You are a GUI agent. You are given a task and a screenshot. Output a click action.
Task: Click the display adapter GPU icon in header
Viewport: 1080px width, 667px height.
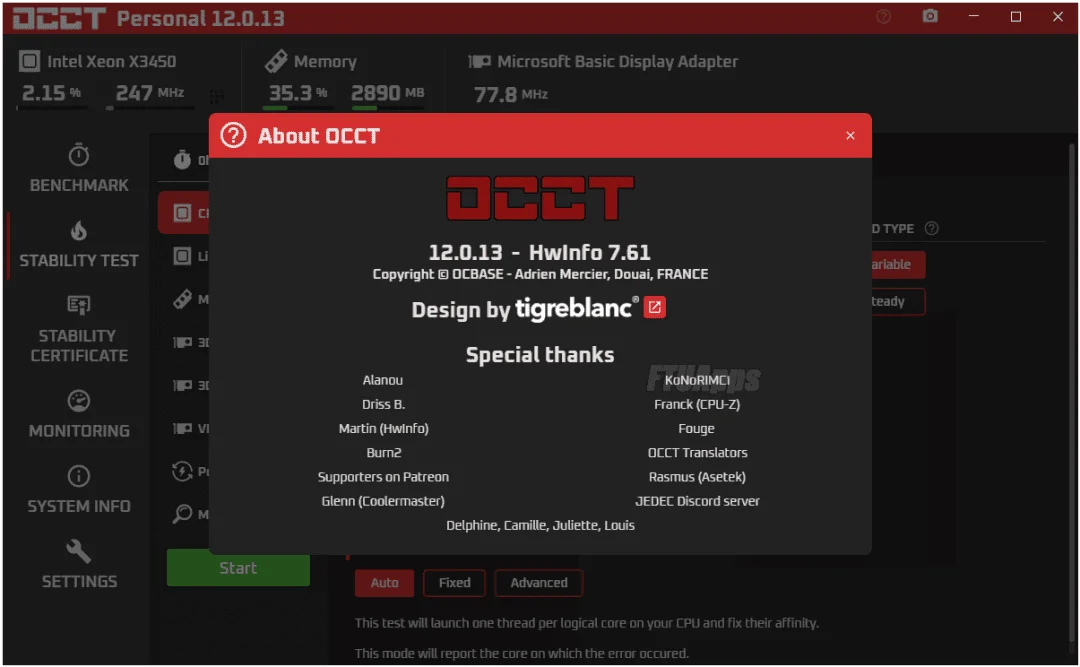pyautogui.click(x=479, y=62)
